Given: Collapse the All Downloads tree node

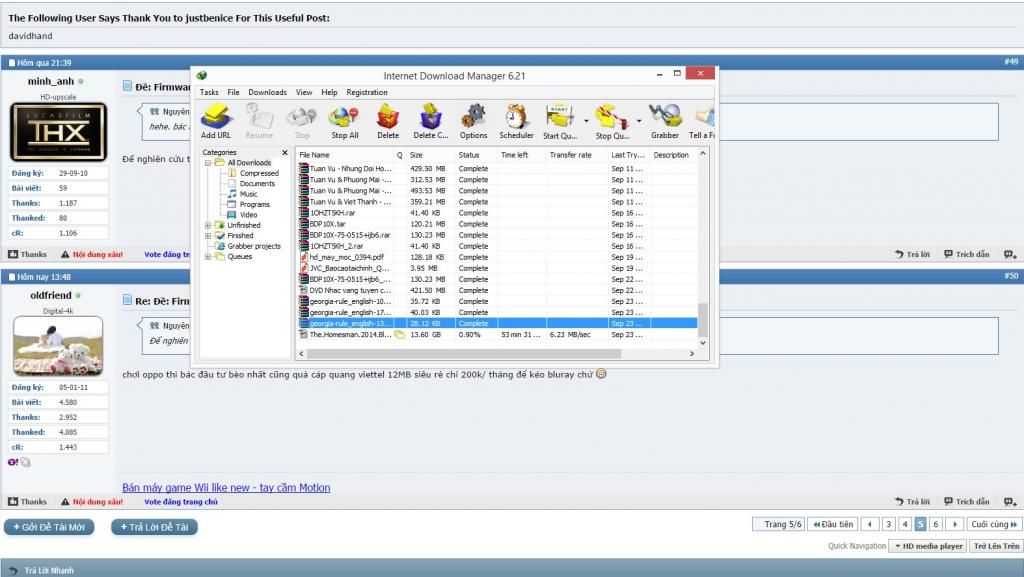Looking at the screenshot, I should 208,163.
